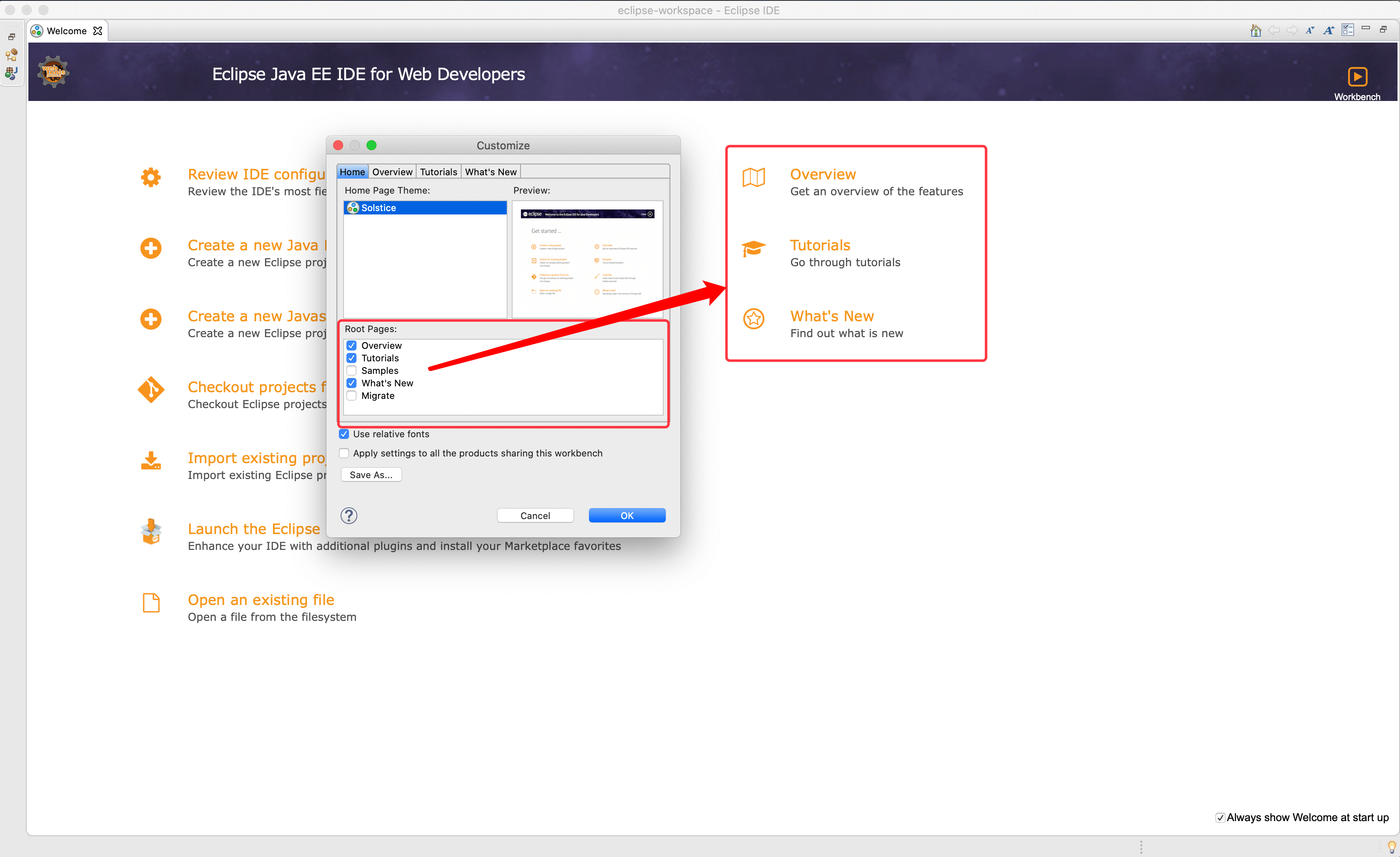Click the plus icon for new Javascript project

point(151,319)
